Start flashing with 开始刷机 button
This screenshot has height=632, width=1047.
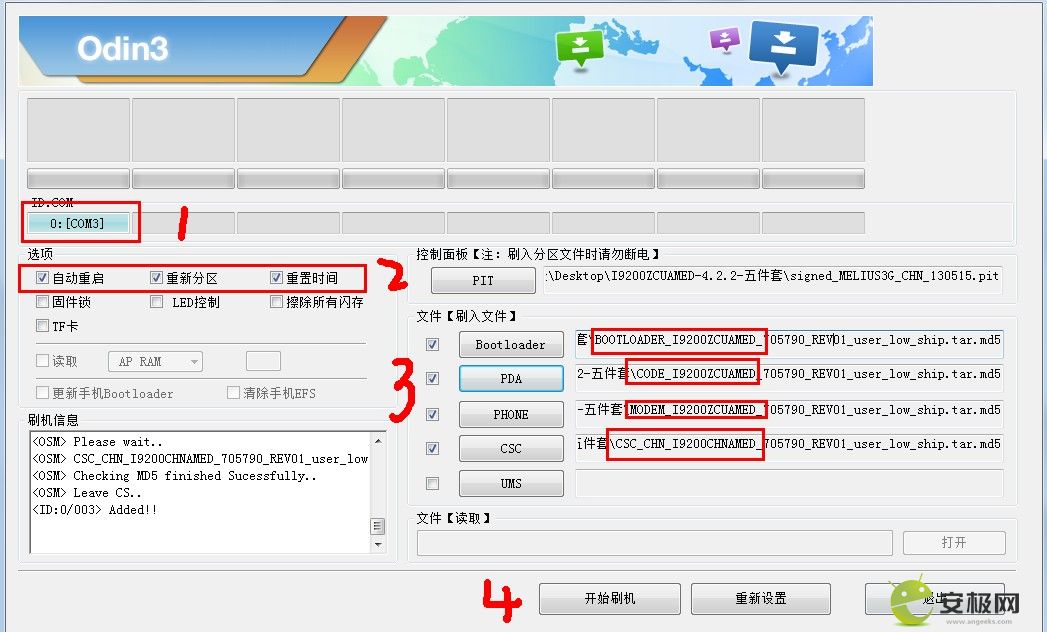(x=610, y=599)
